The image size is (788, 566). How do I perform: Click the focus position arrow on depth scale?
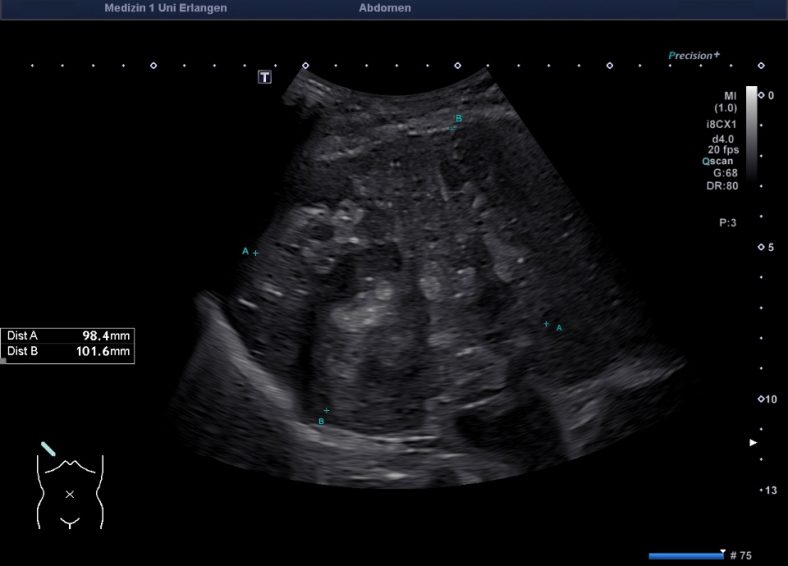click(x=754, y=442)
